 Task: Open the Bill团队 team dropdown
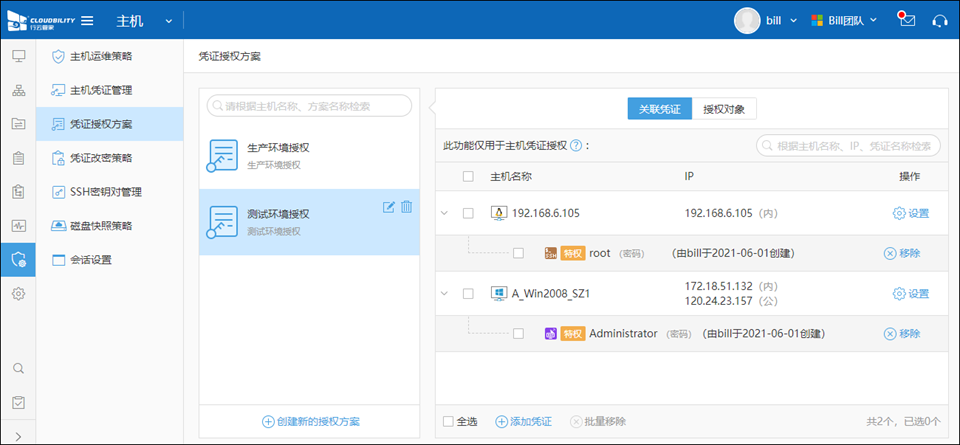(844, 20)
